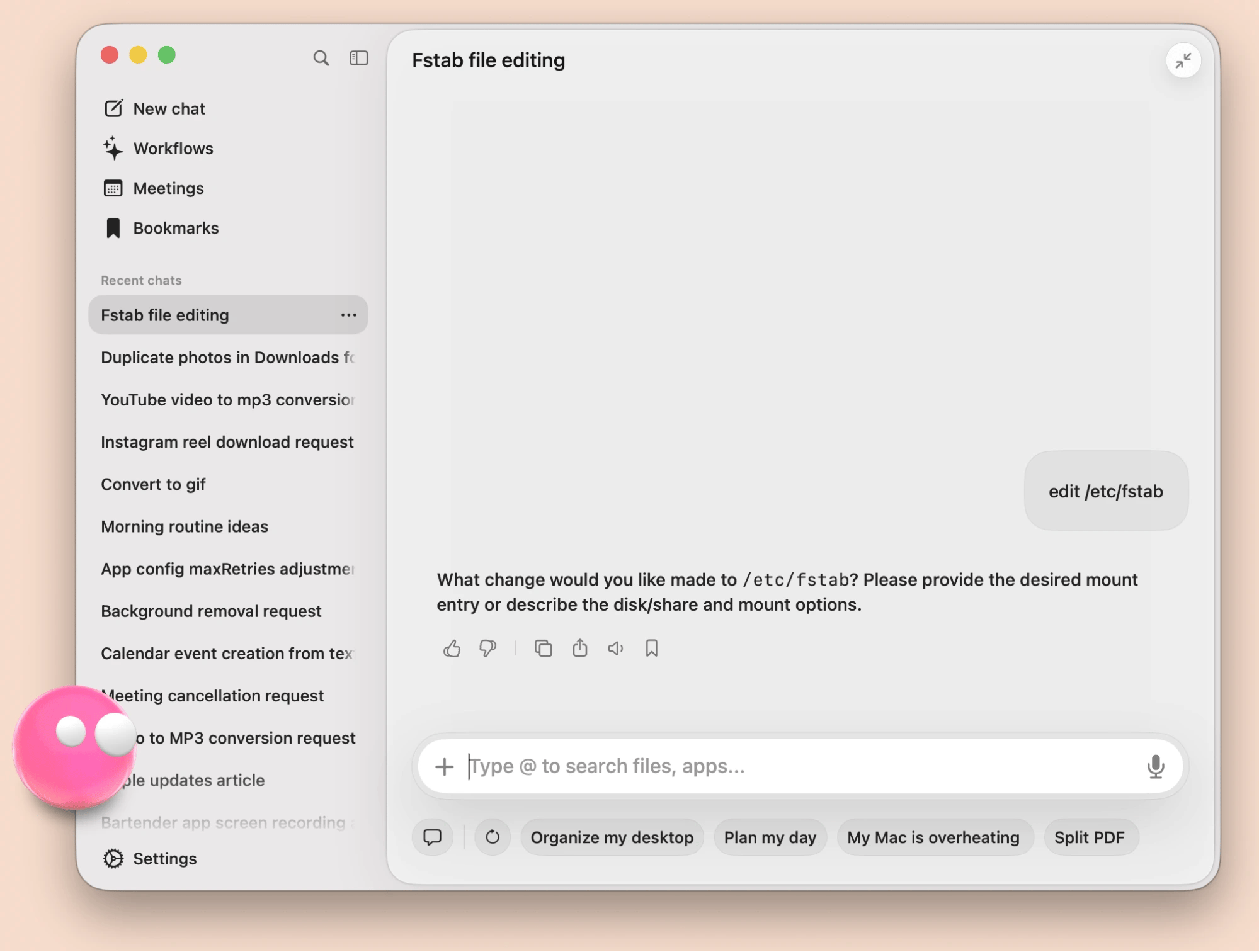1259x952 pixels.
Task: Click the chat bubble icon below input
Action: pyautogui.click(x=432, y=837)
